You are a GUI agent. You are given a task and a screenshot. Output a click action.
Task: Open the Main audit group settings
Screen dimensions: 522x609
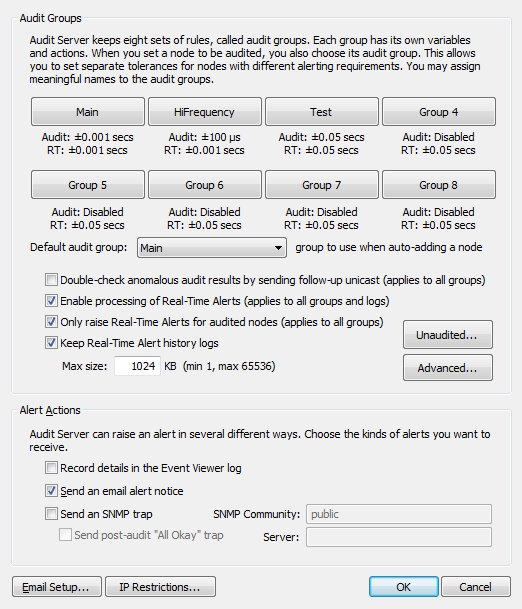click(88, 112)
